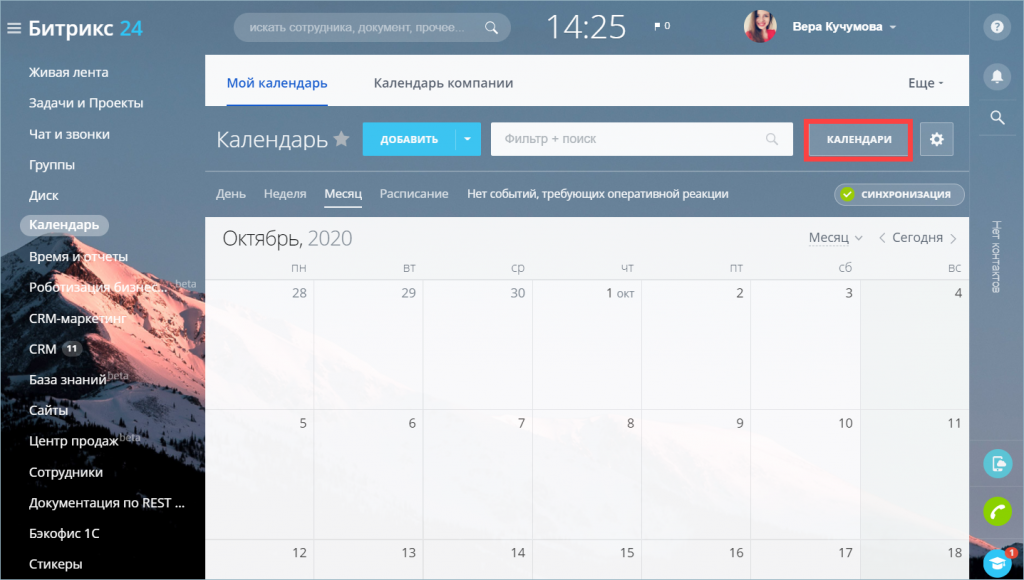The width and height of the screenshot is (1024, 580).
Task: Open notifications bell in right panel
Action: tap(996, 76)
